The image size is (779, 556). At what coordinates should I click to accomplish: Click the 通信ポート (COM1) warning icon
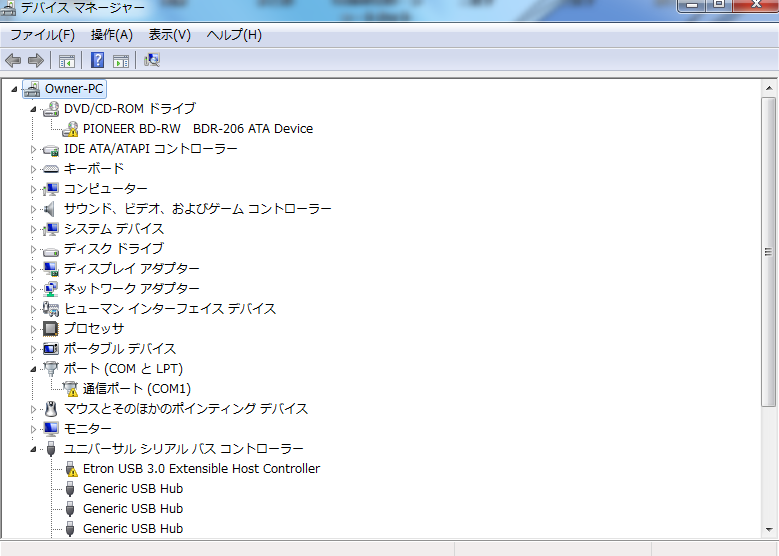pyautogui.click(x=70, y=389)
